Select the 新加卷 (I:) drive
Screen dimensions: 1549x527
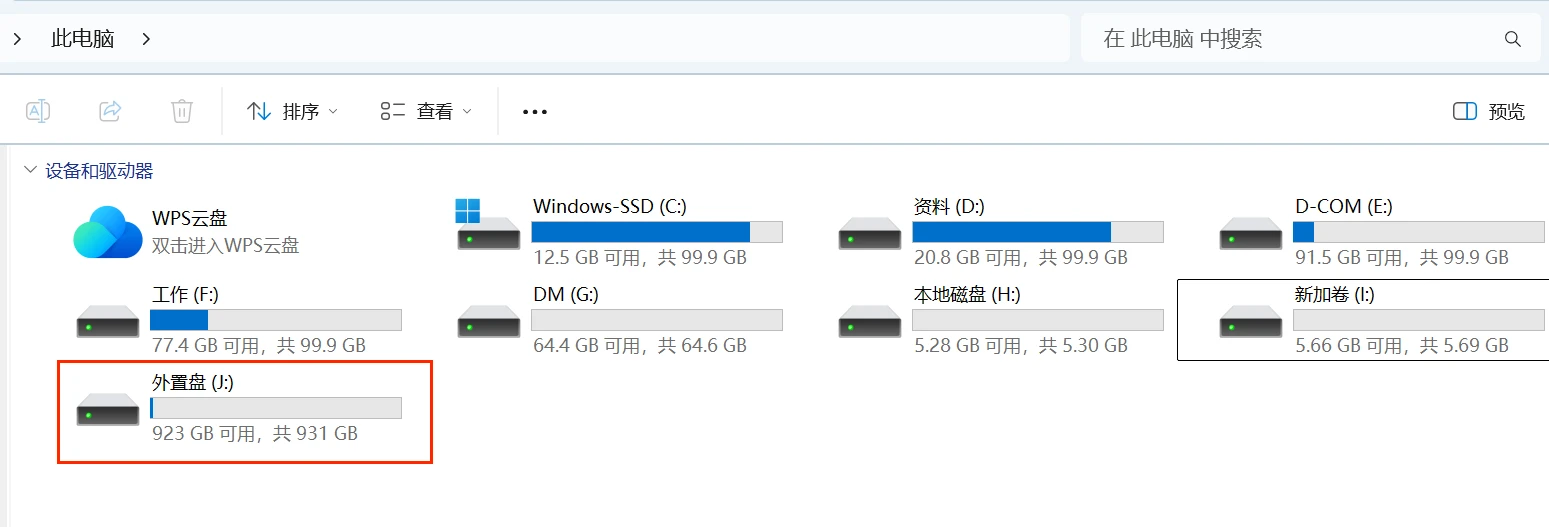(1363, 320)
